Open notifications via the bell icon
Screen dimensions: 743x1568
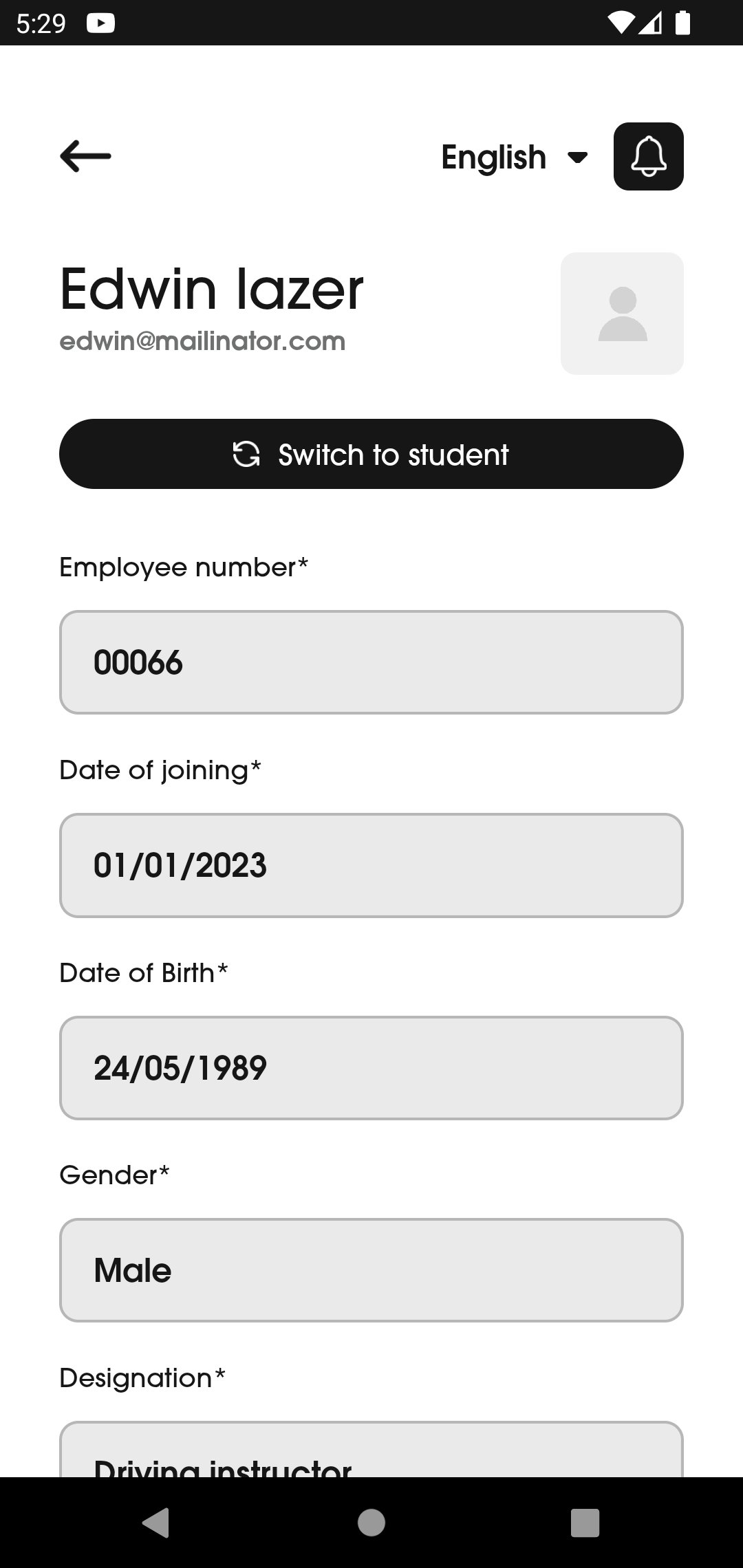648,157
